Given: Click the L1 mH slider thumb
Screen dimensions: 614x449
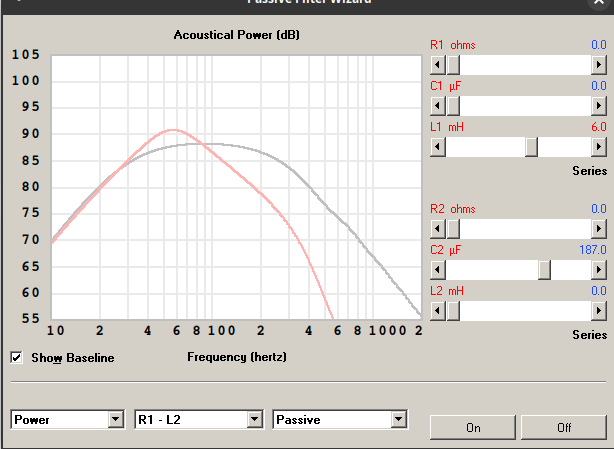Looking at the screenshot, I should [531, 147].
